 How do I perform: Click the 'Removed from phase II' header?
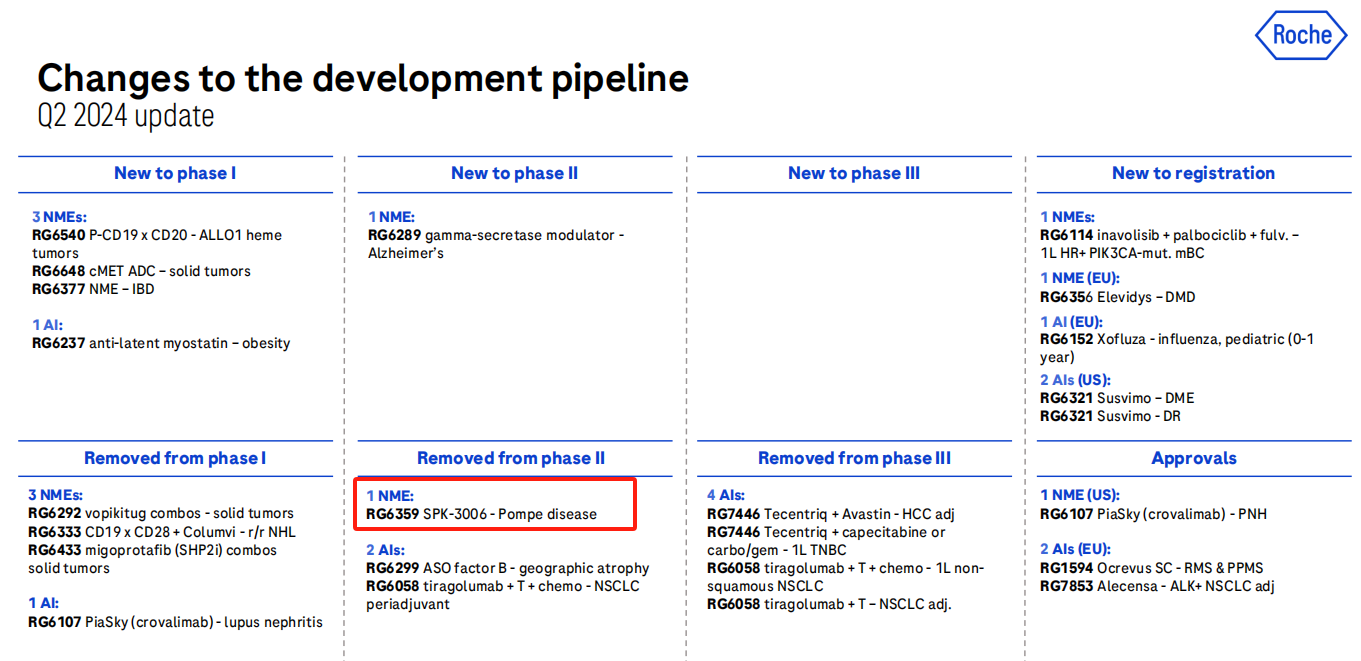511,458
